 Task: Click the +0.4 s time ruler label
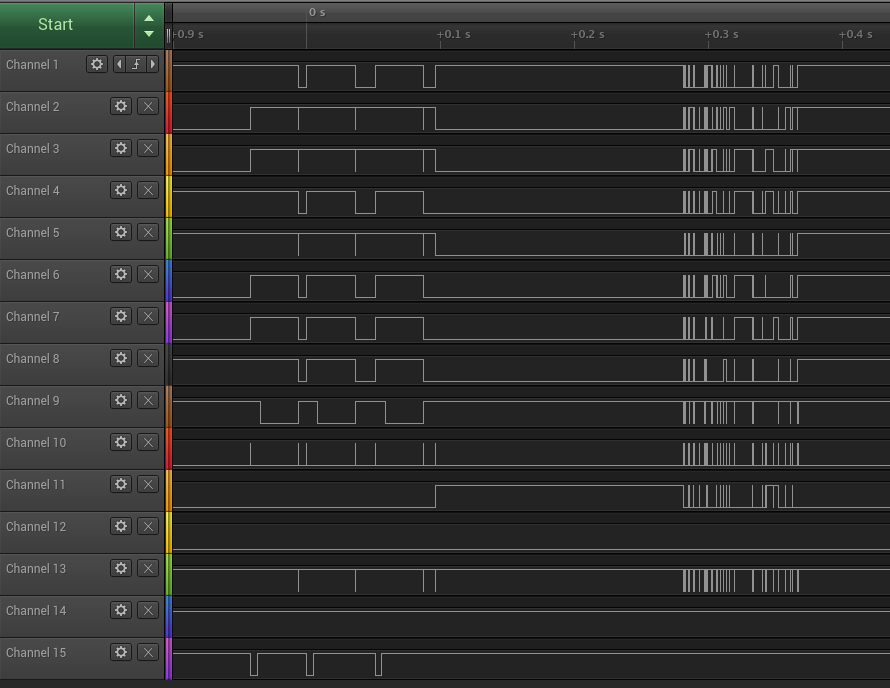[855, 35]
